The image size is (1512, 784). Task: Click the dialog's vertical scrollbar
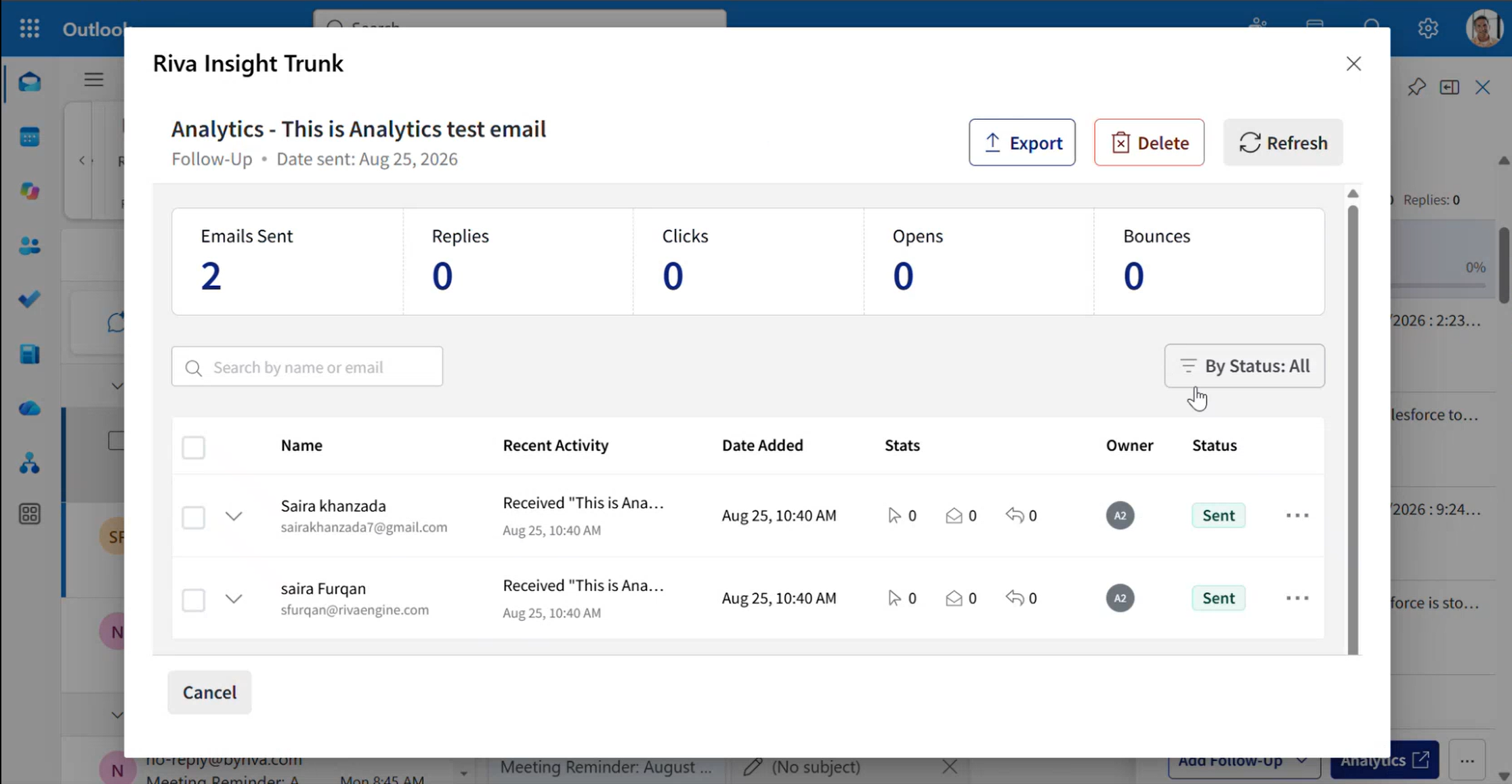coord(1353,429)
